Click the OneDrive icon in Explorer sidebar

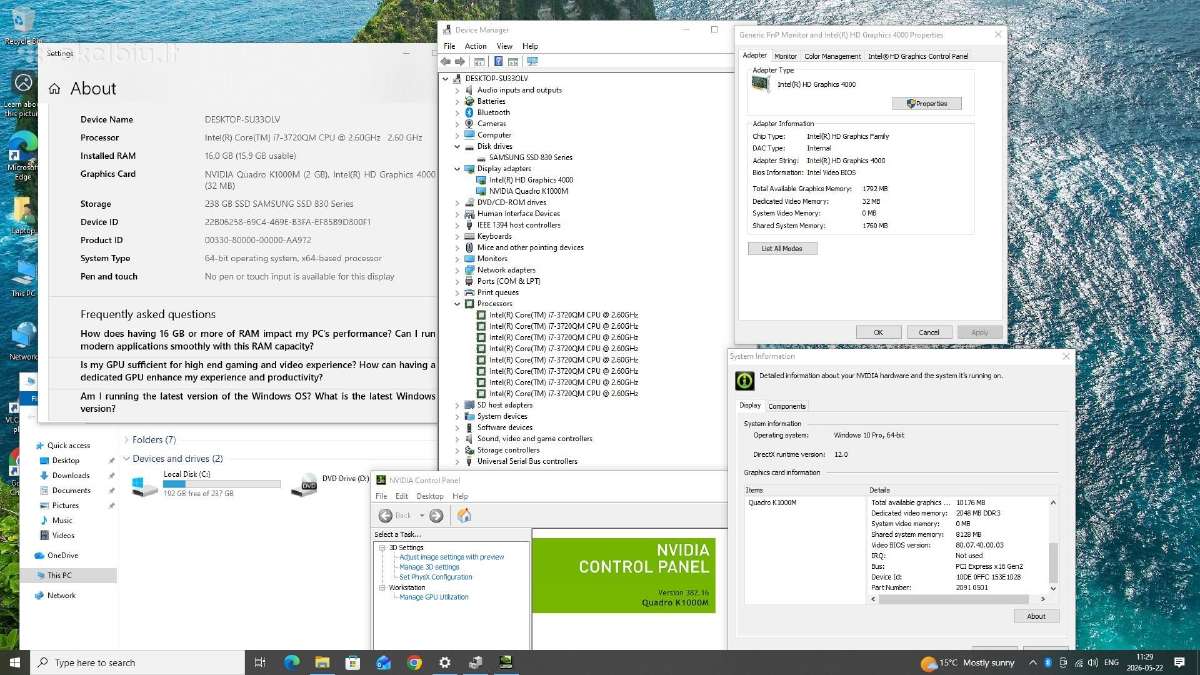[x=39, y=555]
